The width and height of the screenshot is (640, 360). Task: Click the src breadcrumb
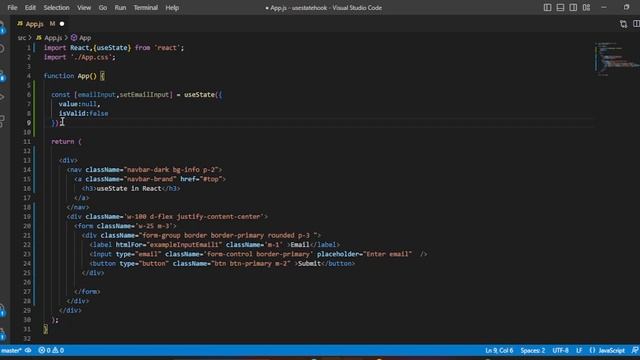22,38
